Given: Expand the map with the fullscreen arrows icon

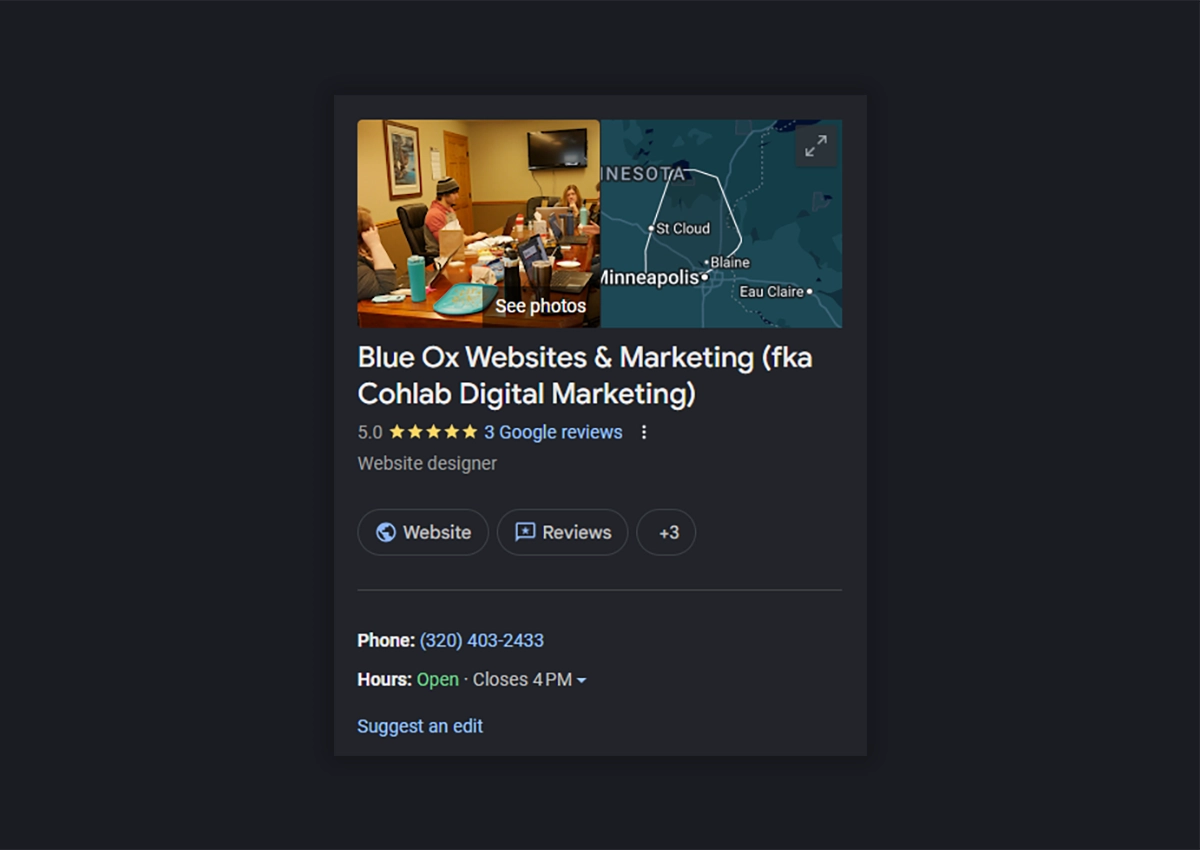Looking at the screenshot, I should 816,146.
